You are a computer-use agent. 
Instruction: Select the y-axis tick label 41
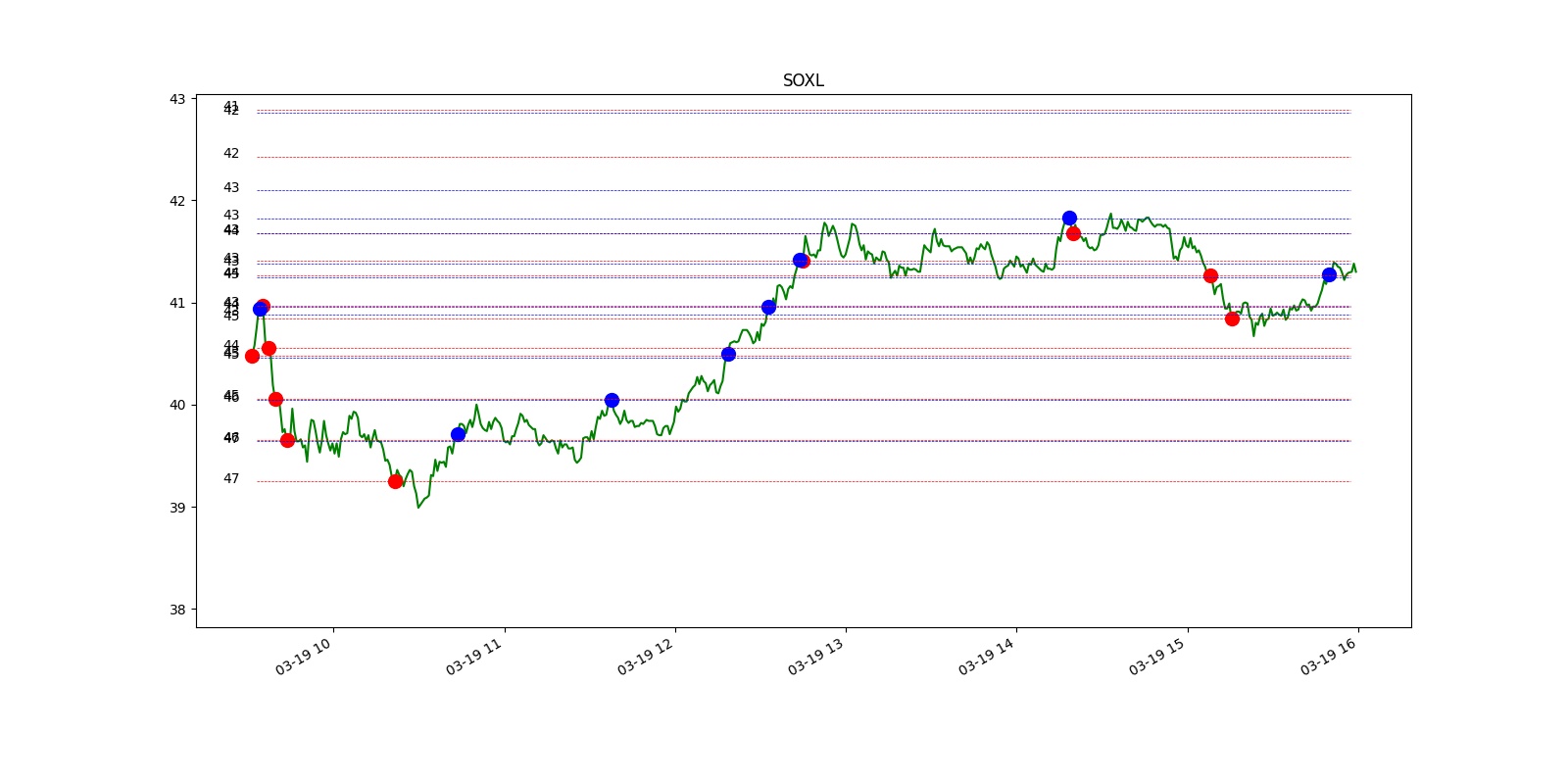click(x=177, y=303)
